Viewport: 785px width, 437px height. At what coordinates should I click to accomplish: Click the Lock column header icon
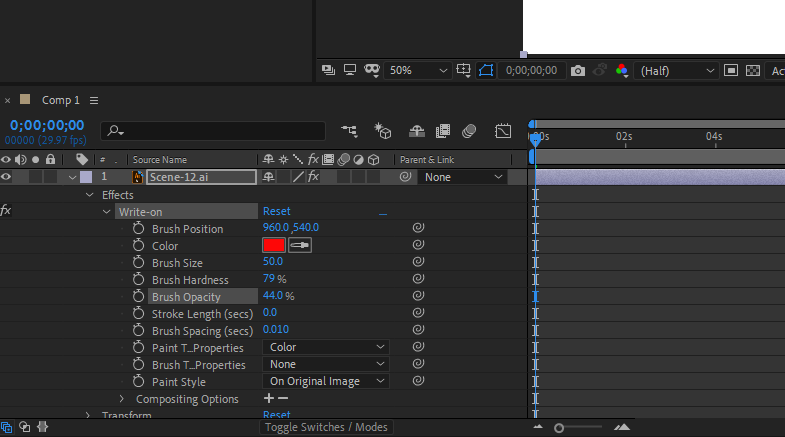[x=50, y=159]
